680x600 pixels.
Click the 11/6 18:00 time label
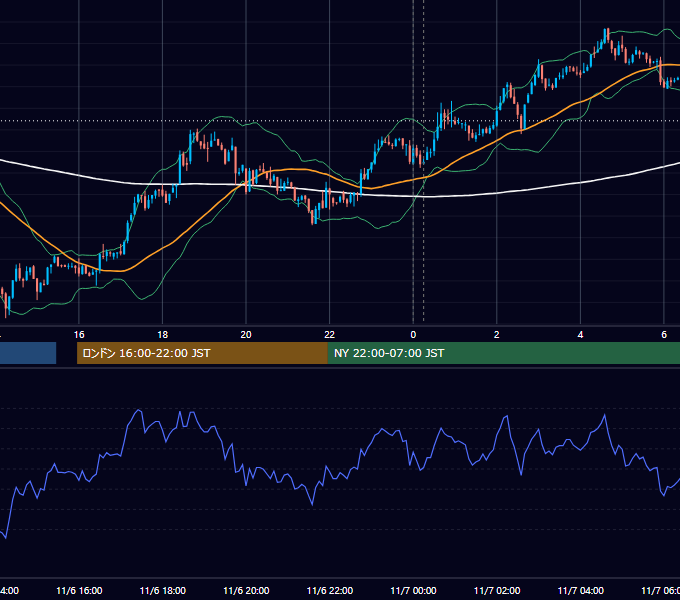(163, 590)
